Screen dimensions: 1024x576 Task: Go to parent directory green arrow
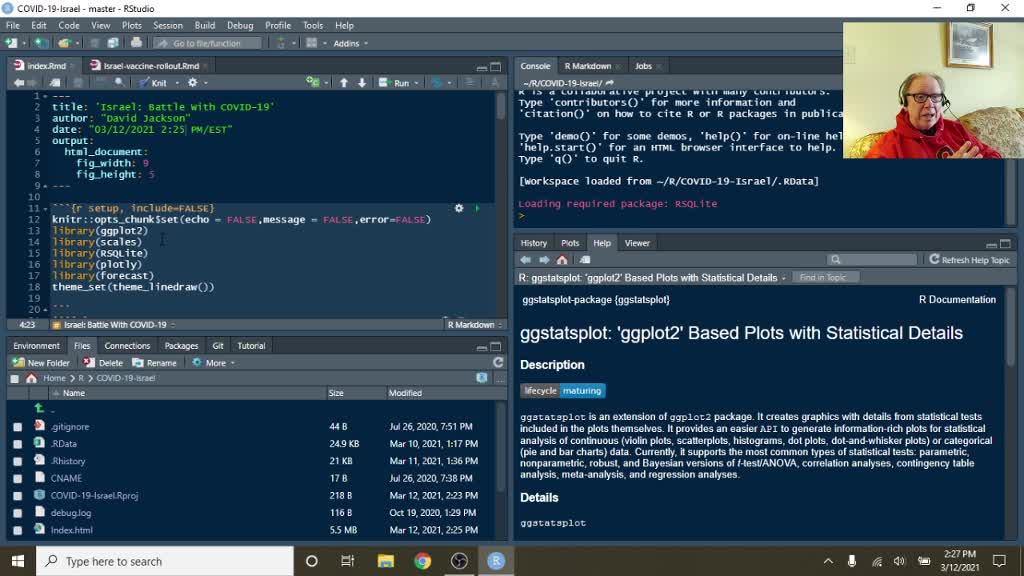(40, 409)
